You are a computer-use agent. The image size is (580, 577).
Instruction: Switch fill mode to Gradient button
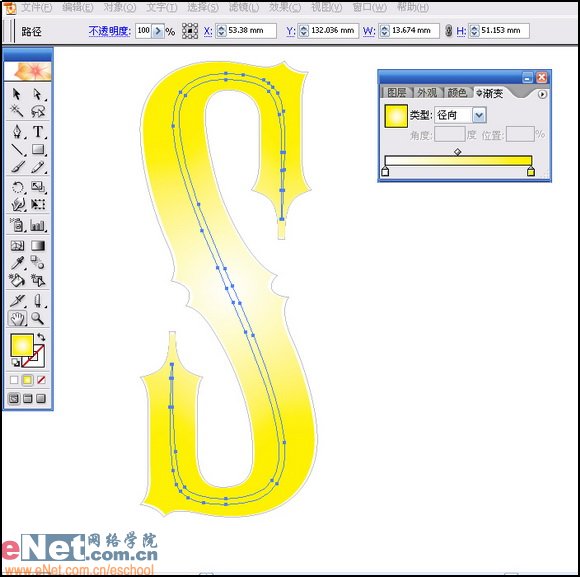click(x=27, y=380)
